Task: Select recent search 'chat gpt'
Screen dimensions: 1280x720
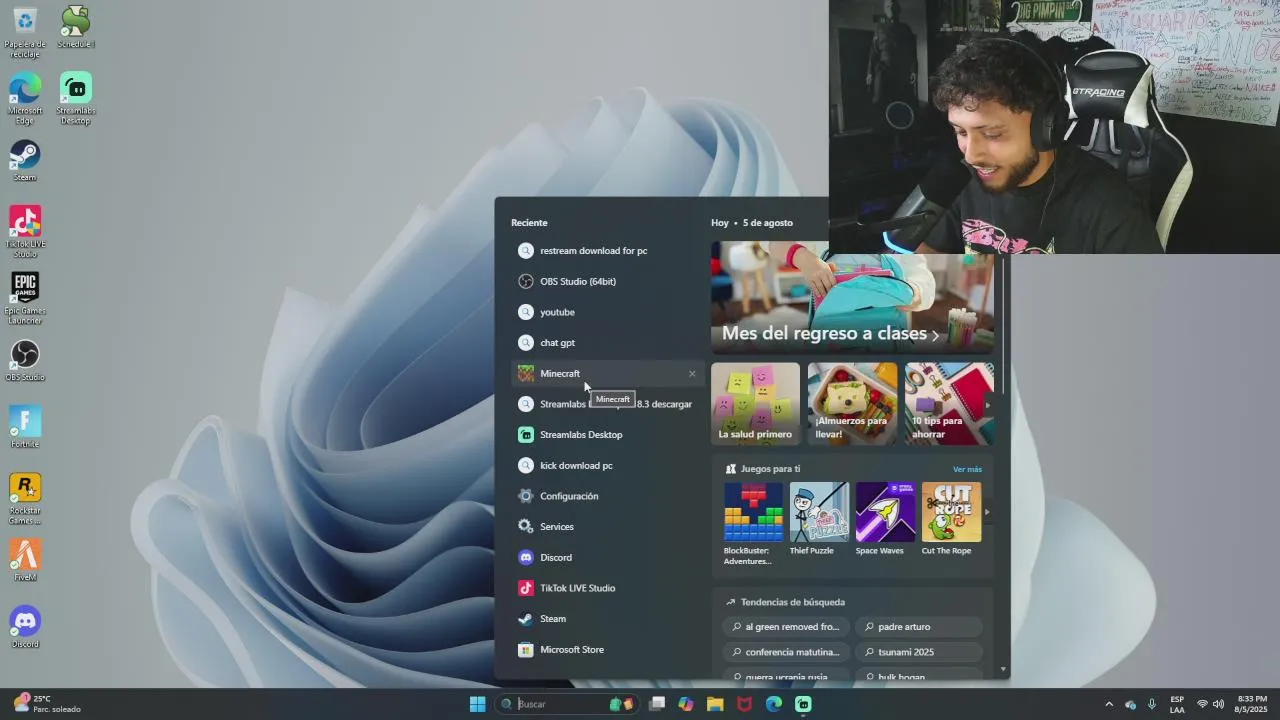Action: point(608,343)
